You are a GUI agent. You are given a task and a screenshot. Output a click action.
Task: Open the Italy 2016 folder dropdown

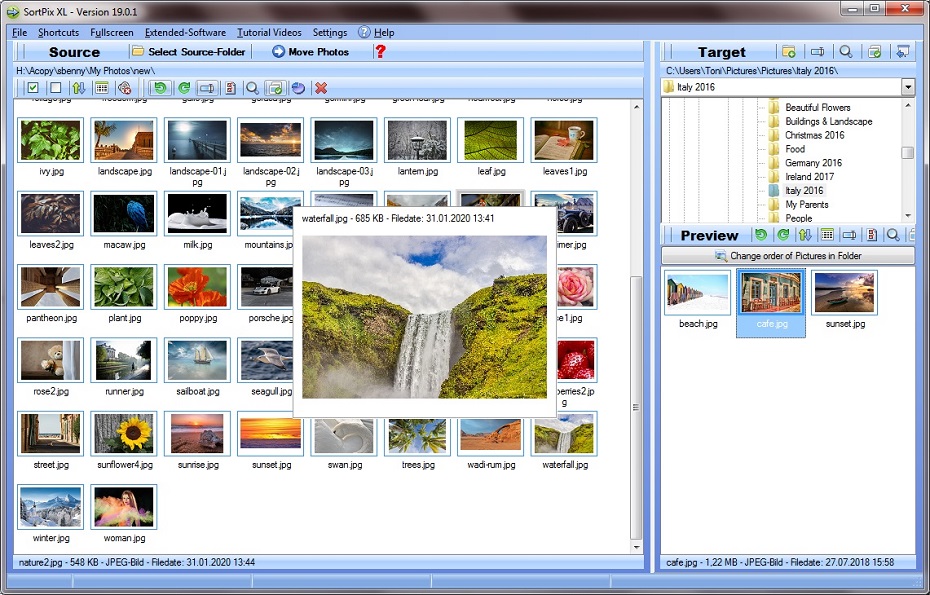coord(907,87)
